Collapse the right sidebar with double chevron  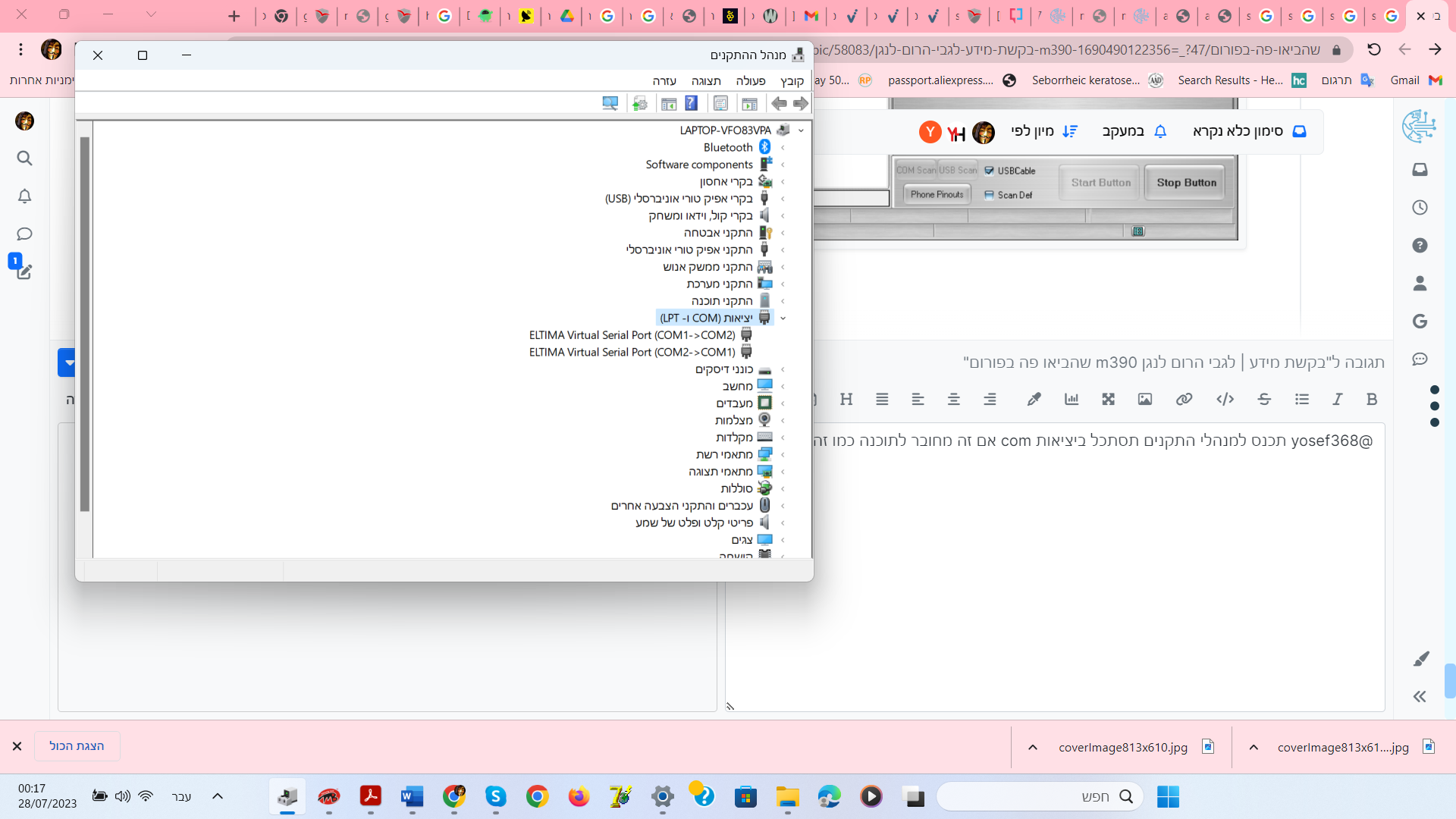click(x=1420, y=697)
